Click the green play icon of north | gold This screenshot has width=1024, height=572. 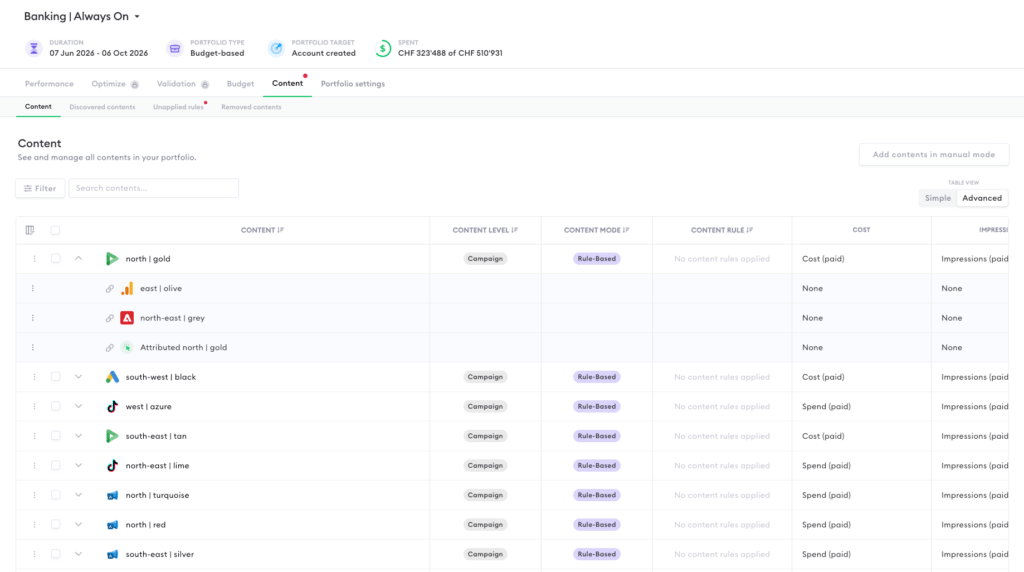pos(112,259)
